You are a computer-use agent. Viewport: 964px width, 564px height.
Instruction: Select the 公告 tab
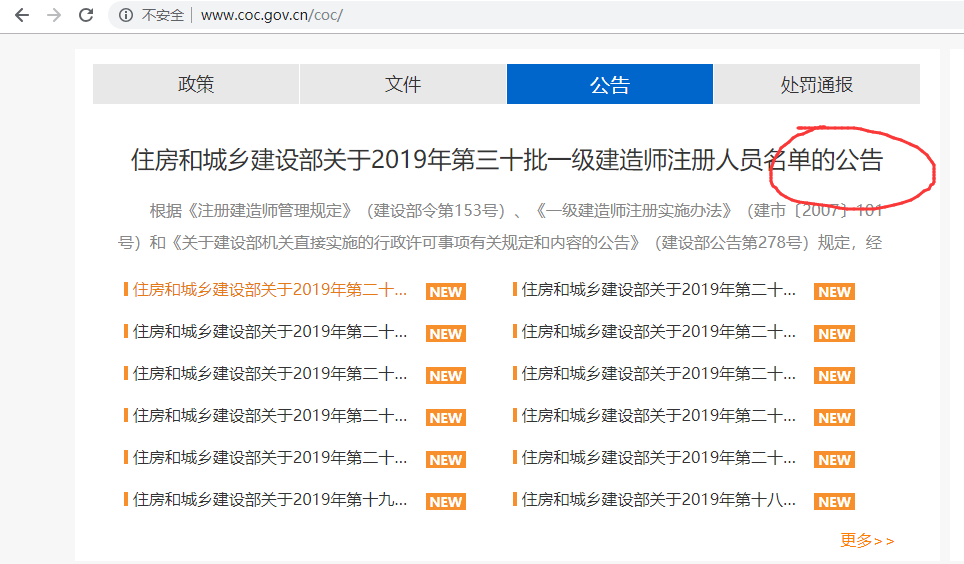click(610, 84)
